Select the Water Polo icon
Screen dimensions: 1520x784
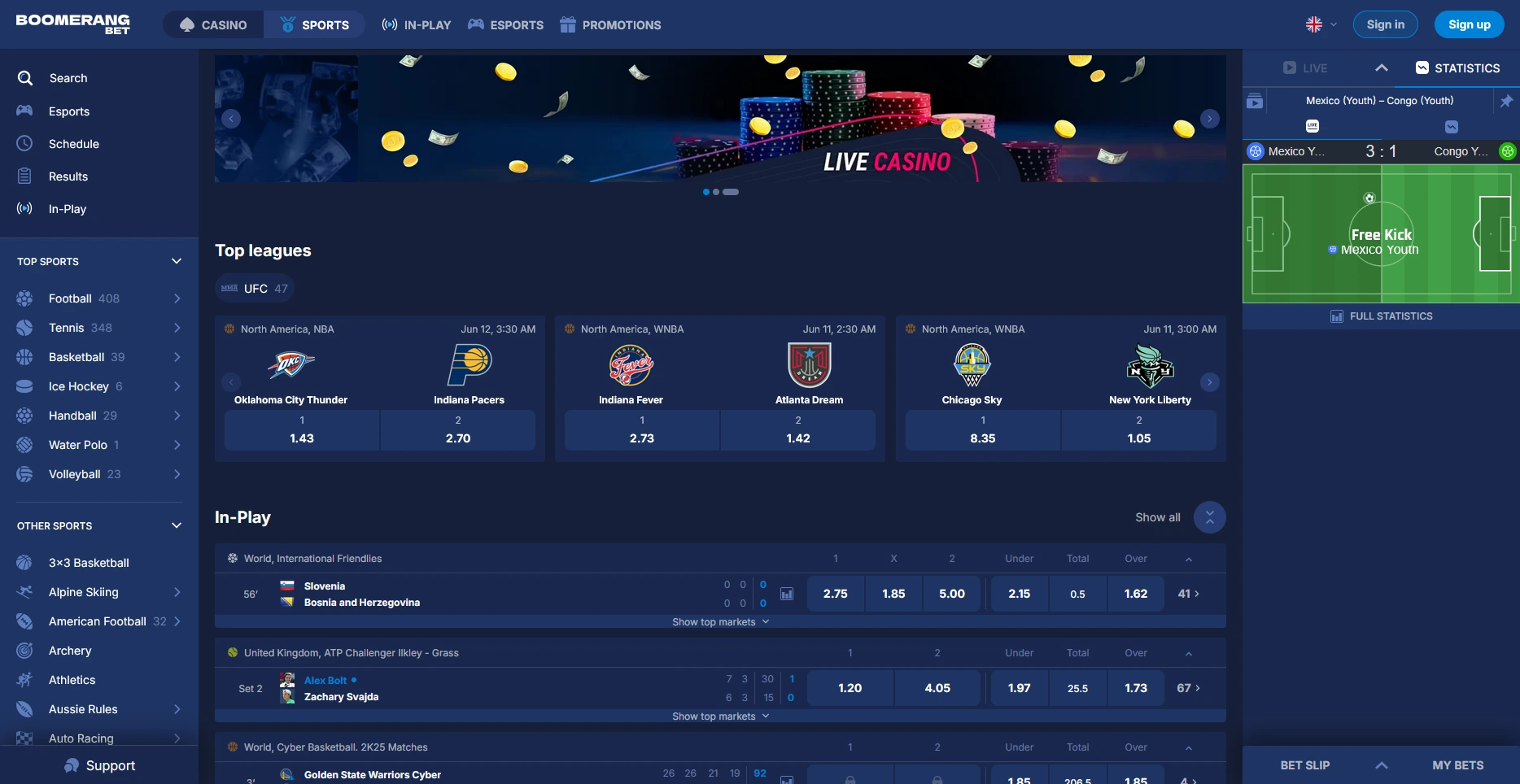25,445
